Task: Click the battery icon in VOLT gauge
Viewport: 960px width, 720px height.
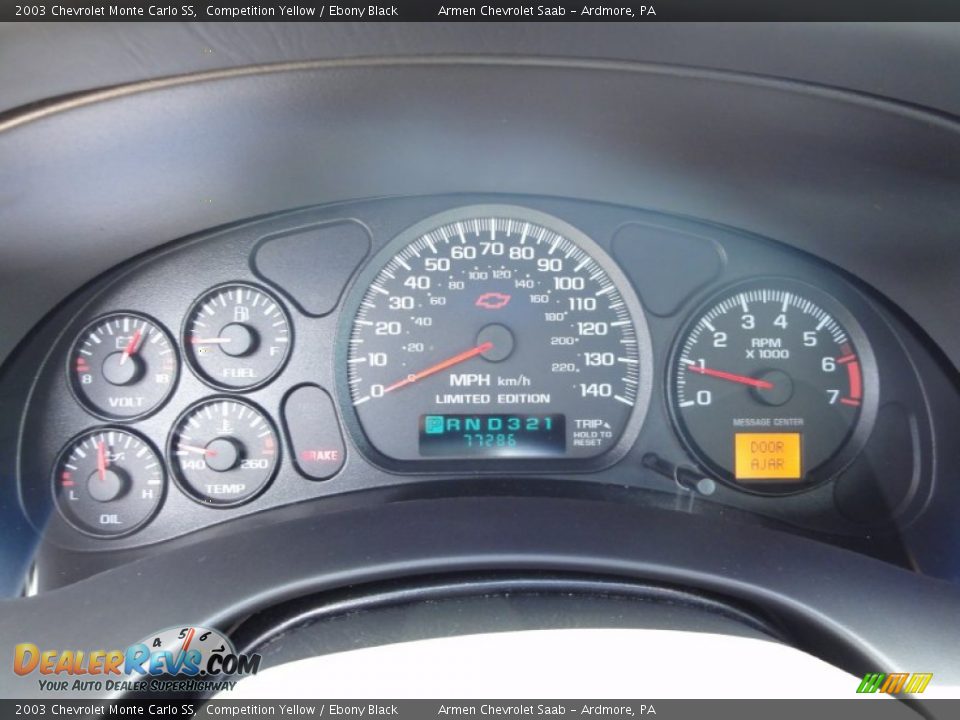Action: 125,345
